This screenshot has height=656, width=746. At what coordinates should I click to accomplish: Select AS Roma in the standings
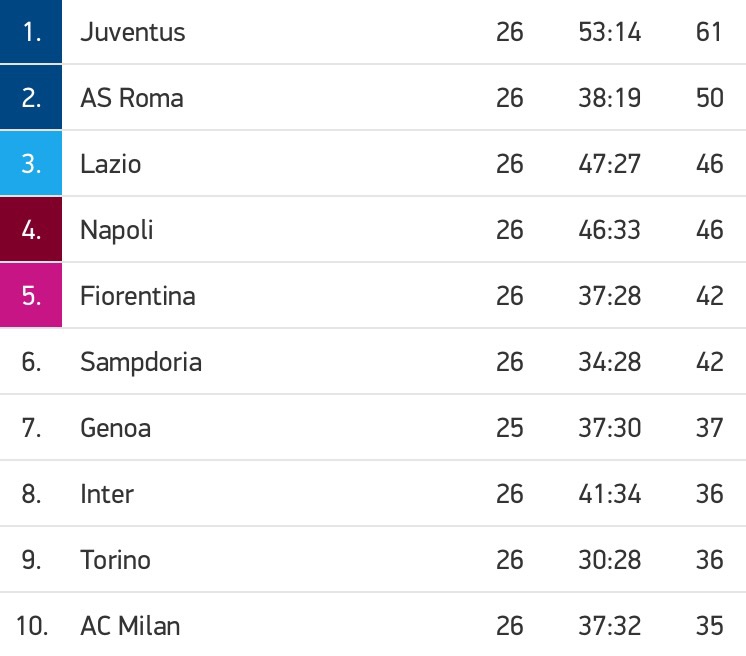click(x=132, y=98)
